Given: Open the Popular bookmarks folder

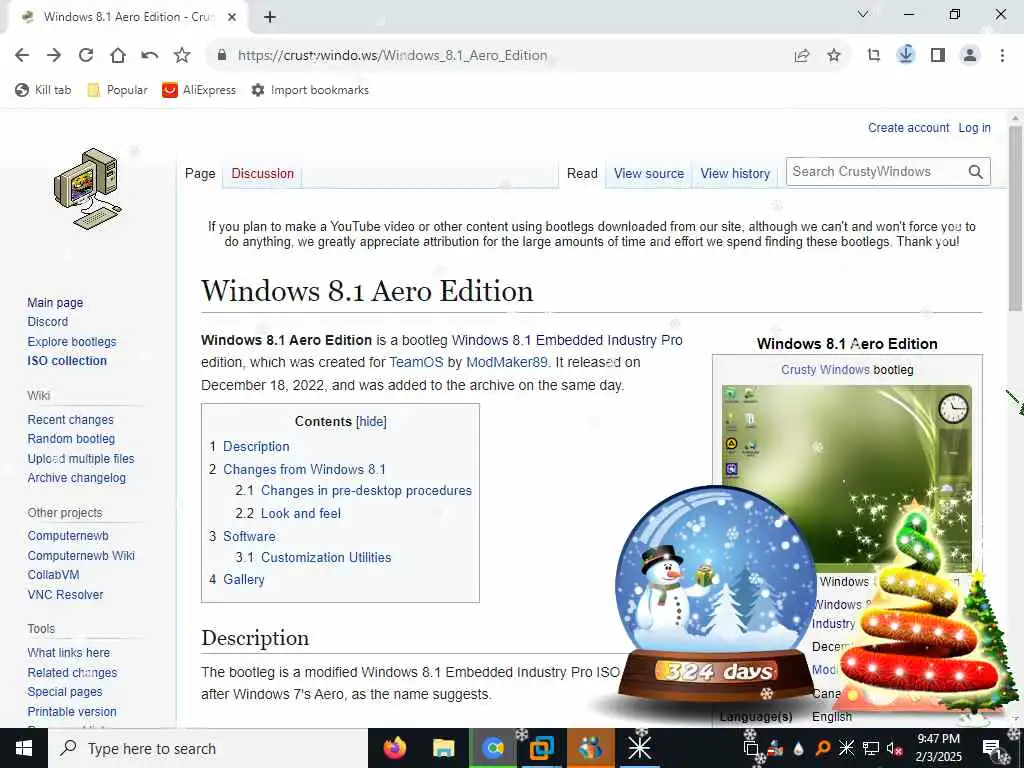Looking at the screenshot, I should 118,90.
